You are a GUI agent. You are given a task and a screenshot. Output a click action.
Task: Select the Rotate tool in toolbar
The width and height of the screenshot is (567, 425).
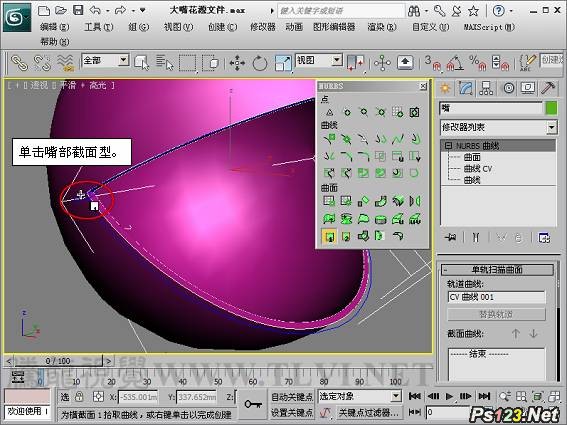coord(260,63)
